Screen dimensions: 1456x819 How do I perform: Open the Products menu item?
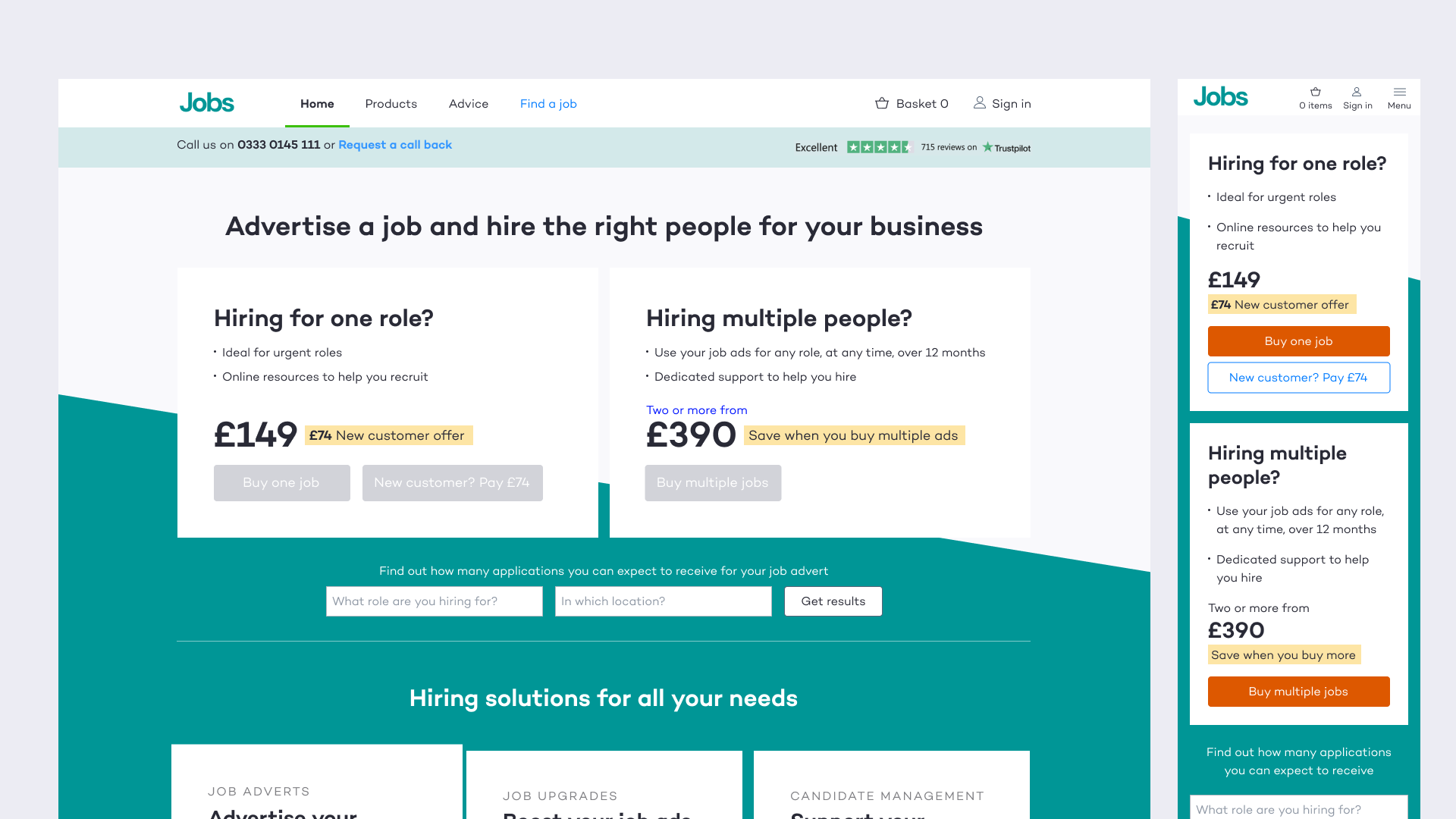click(x=391, y=104)
